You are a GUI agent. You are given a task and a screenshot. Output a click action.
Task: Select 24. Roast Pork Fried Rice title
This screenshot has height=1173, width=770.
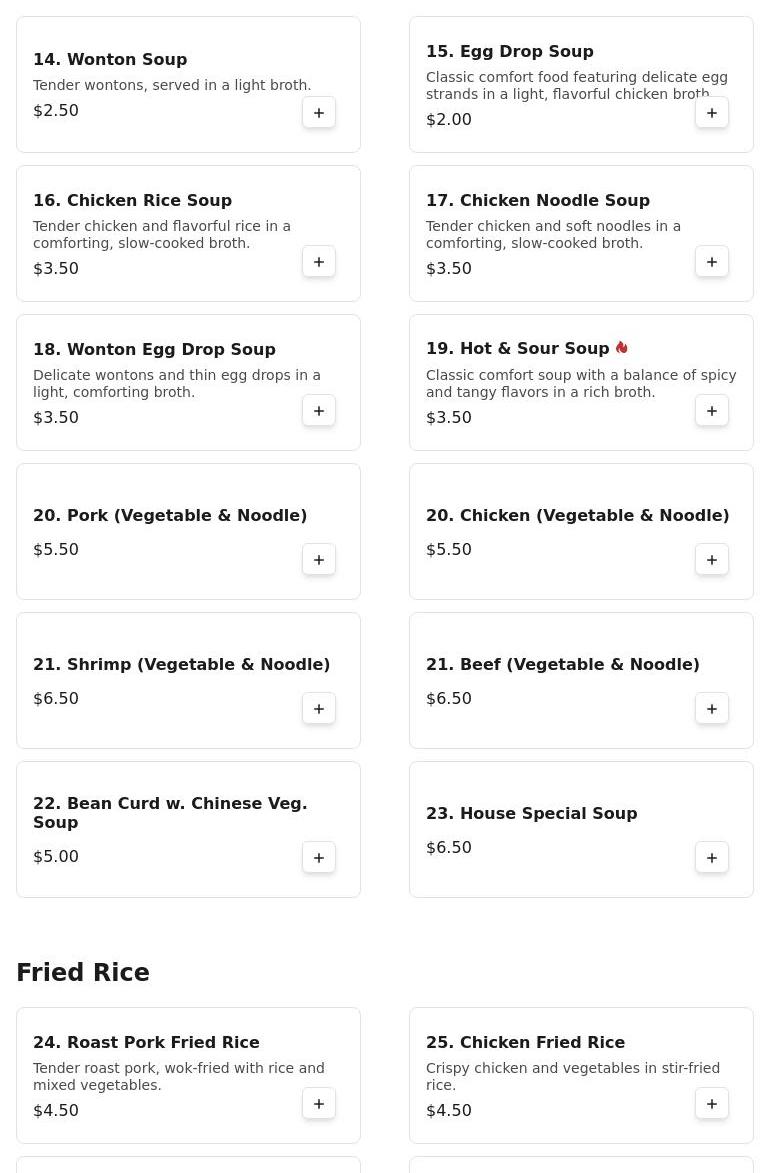[x=146, y=1042]
